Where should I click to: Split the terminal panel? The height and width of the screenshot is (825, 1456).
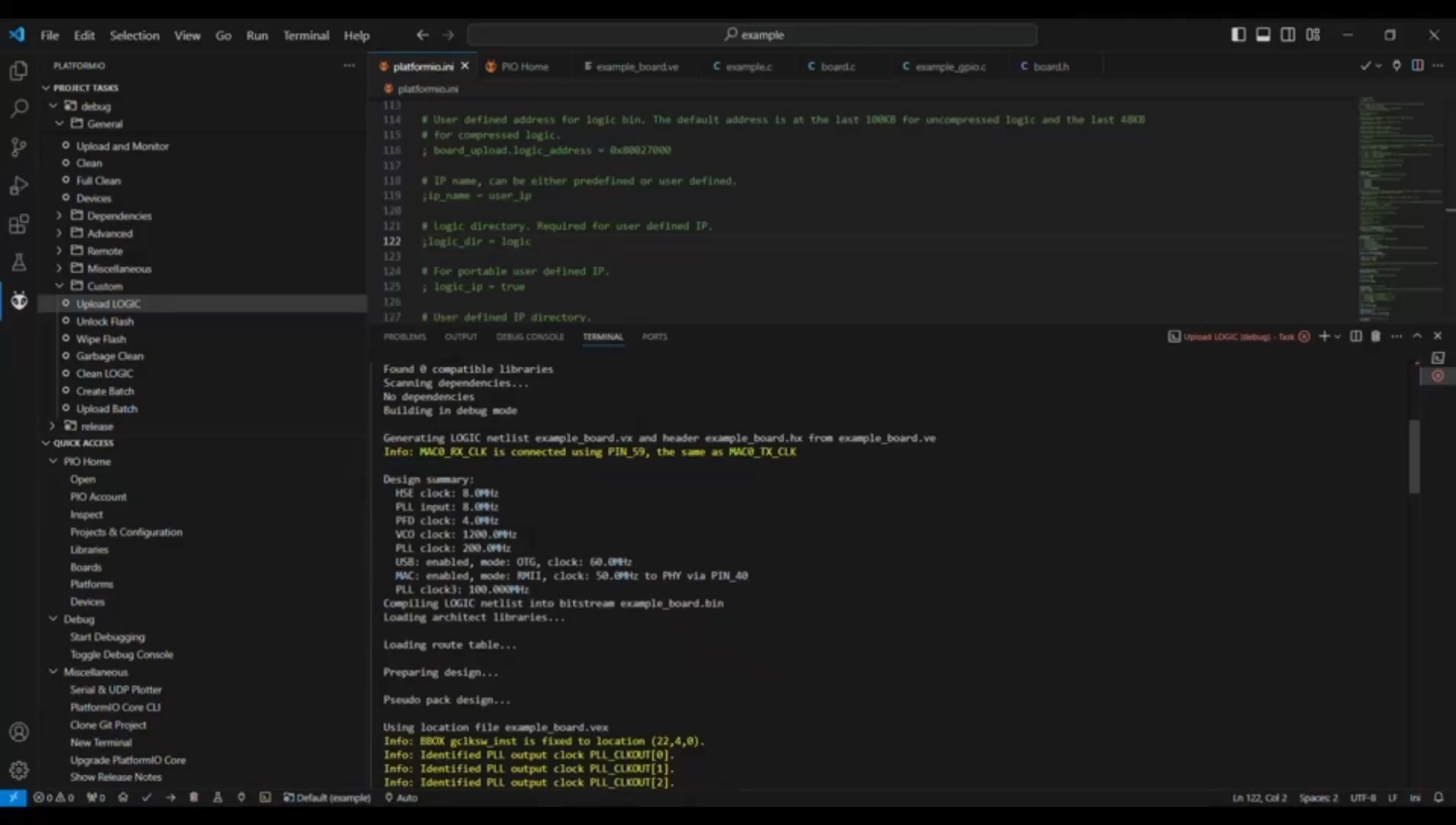point(1356,336)
